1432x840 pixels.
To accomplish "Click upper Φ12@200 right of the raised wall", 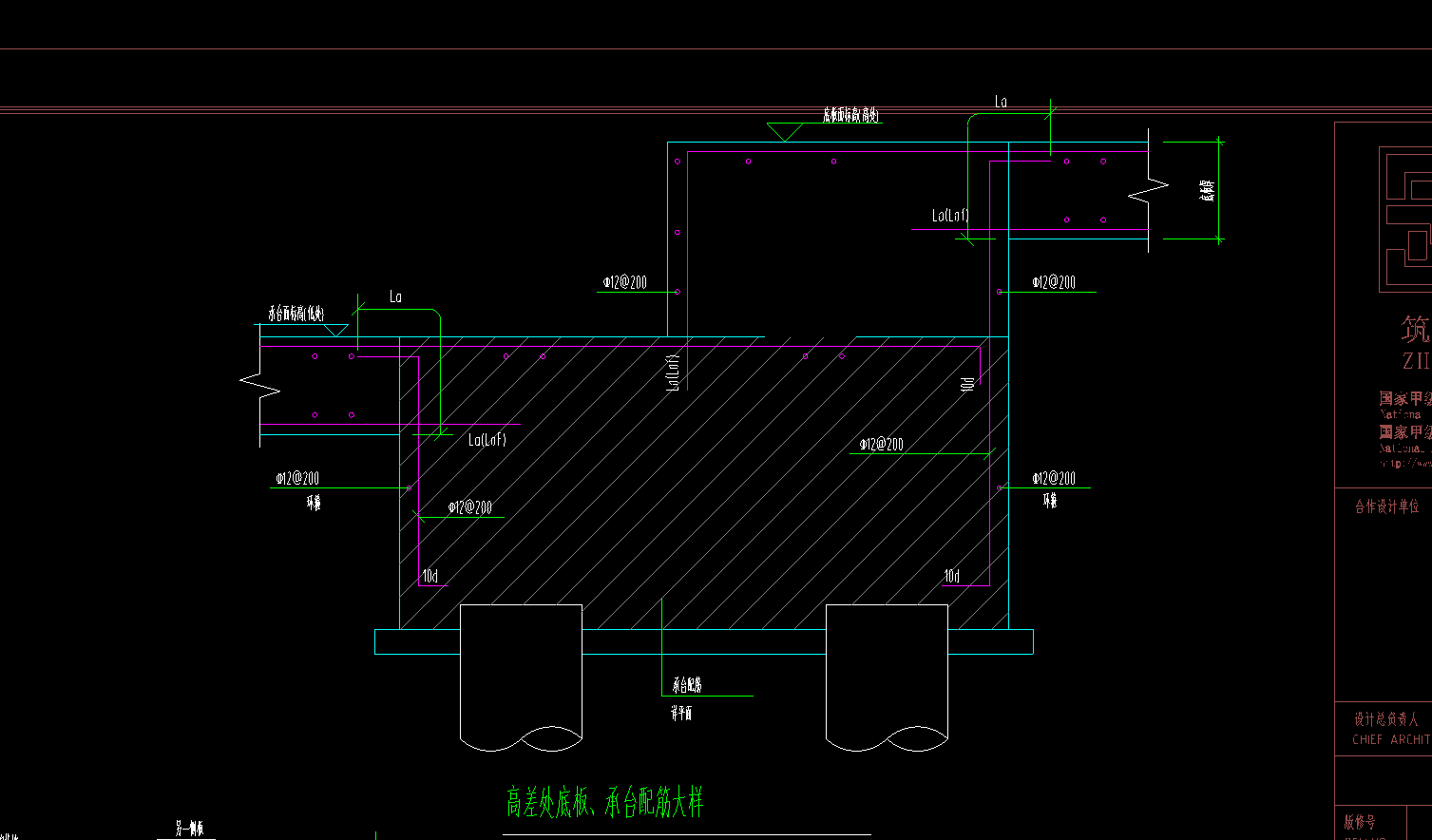I will pyautogui.click(x=1054, y=282).
